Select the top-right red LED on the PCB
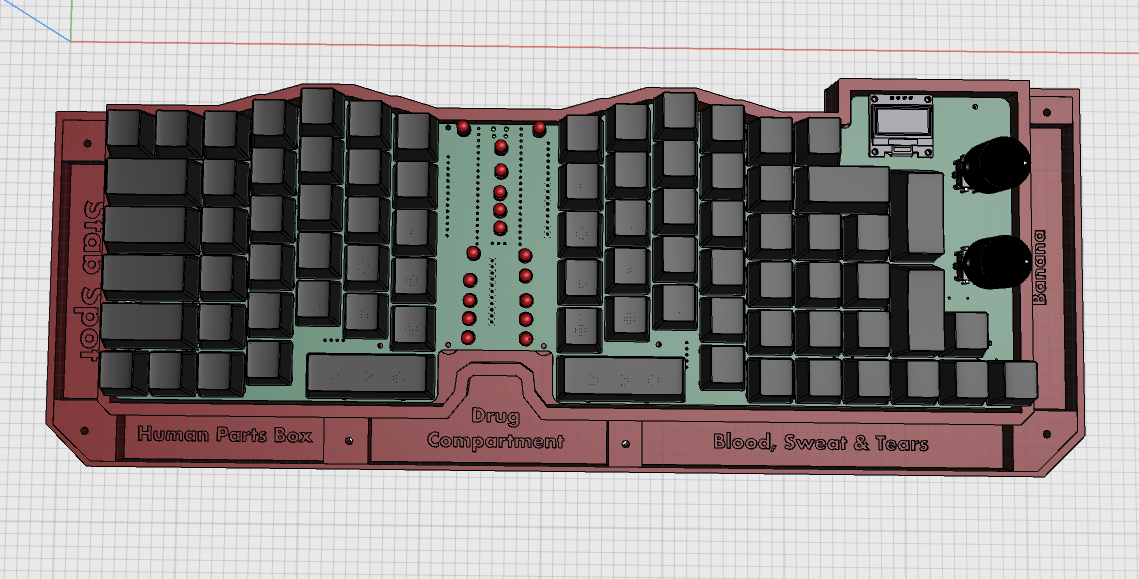The height and width of the screenshot is (579, 1139). (539, 128)
